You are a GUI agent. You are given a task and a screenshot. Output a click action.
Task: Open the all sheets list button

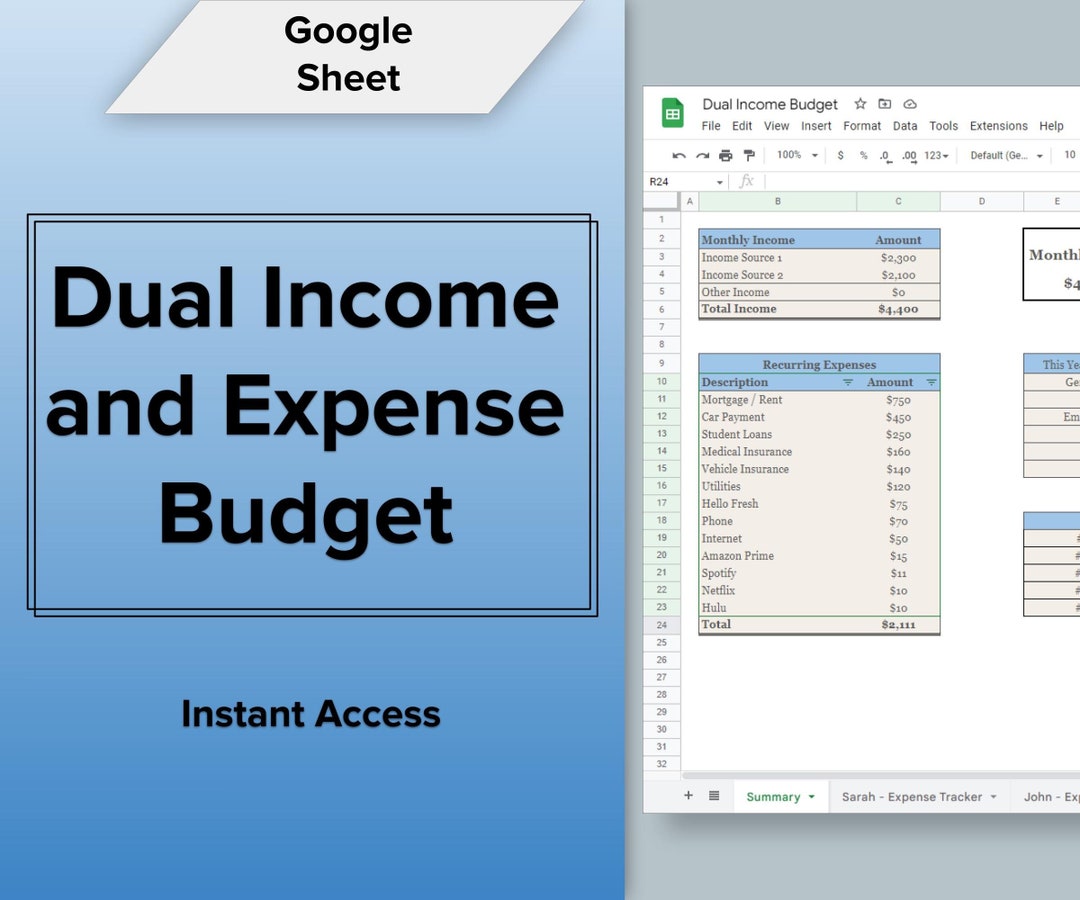pos(712,795)
